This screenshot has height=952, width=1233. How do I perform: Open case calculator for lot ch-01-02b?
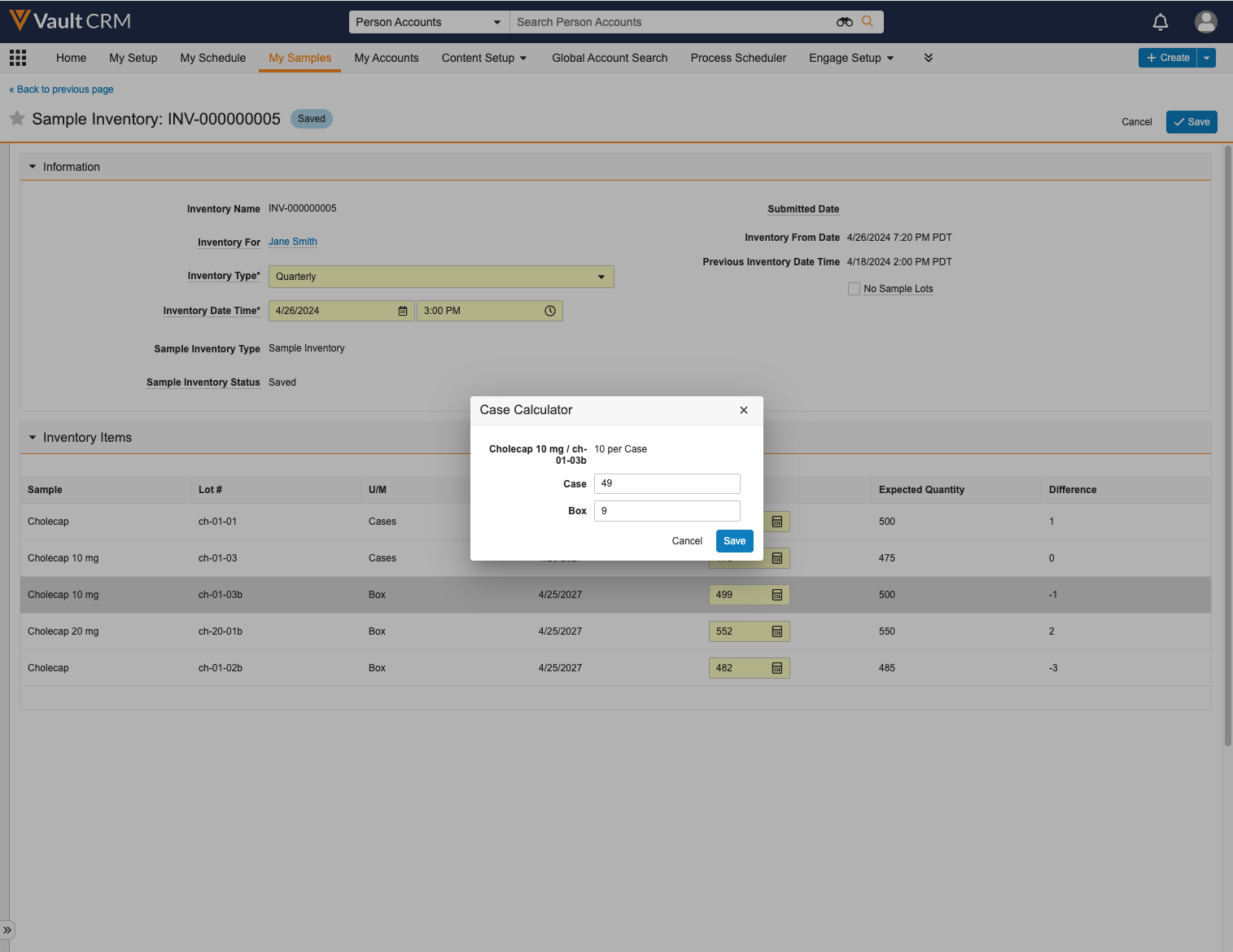pyautogui.click(x=776, y=668)
